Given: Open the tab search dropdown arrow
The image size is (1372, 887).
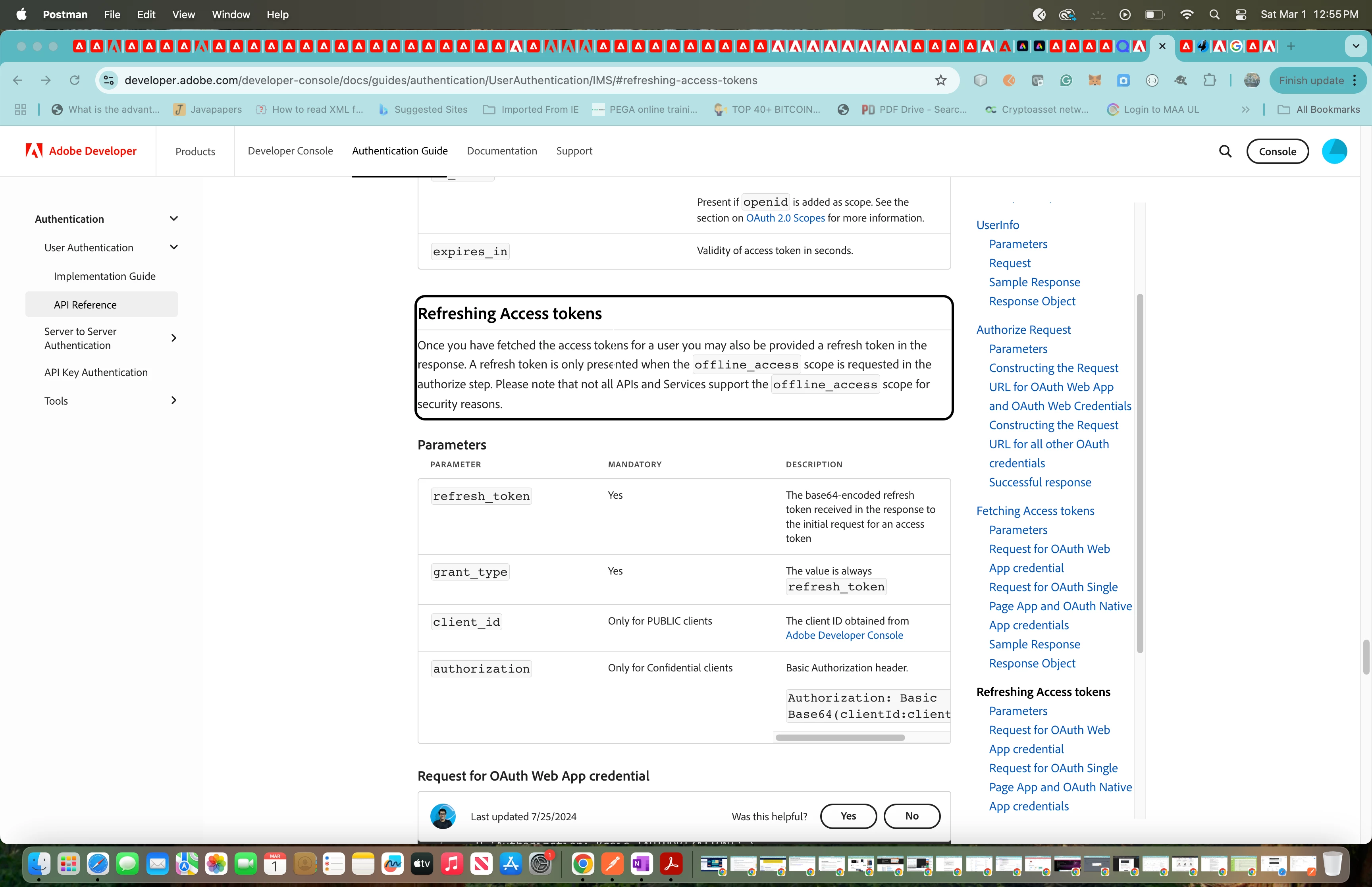Looking at the screenshot, I should point(1355,46).
